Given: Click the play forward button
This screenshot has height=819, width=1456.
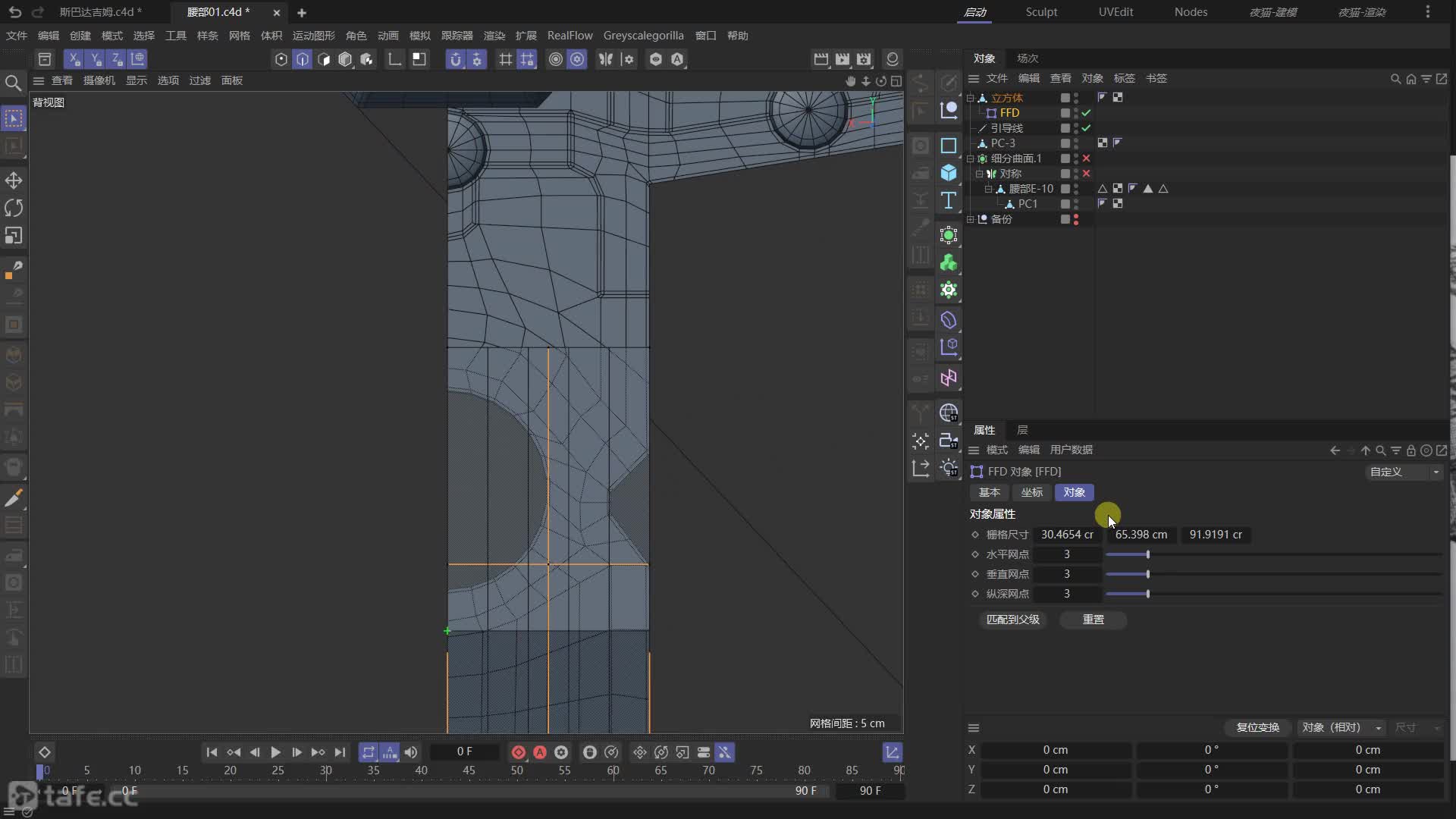Looking at the screenshot, I should point(276,752).
